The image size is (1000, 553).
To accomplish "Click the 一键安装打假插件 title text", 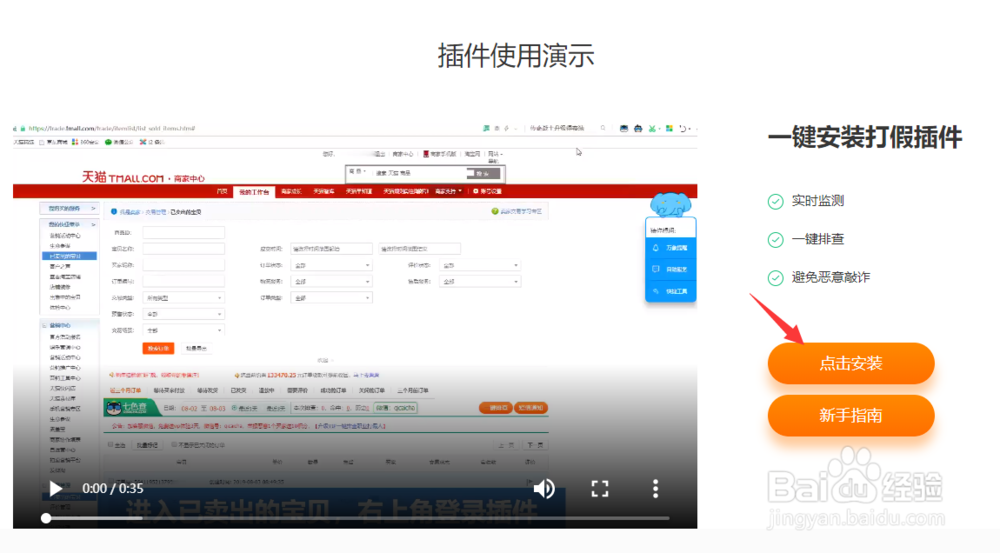I will click(864, 137).
